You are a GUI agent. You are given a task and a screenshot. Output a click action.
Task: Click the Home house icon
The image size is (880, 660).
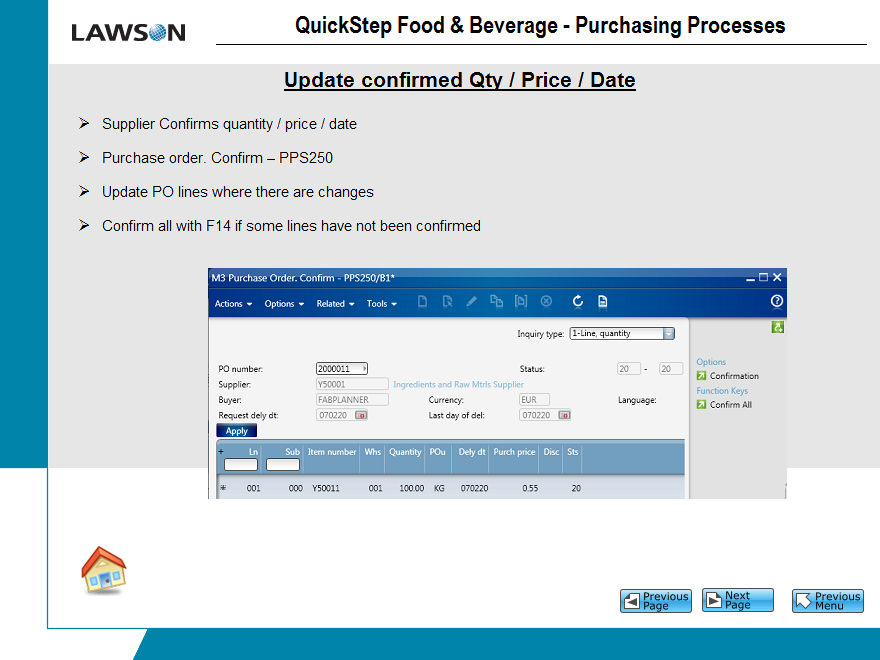(x=103, y=569)
